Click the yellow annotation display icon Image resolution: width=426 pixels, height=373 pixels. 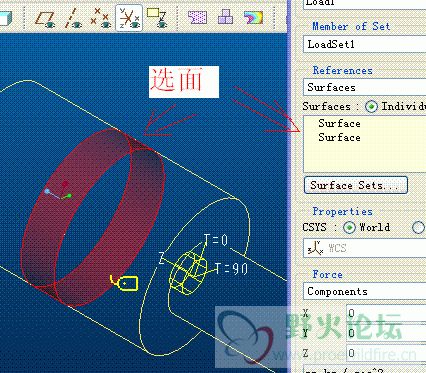click(157, 18)
